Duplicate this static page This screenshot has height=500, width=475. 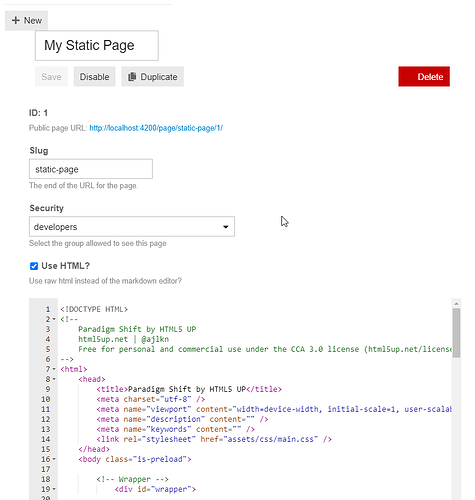(x=152, y=77)
